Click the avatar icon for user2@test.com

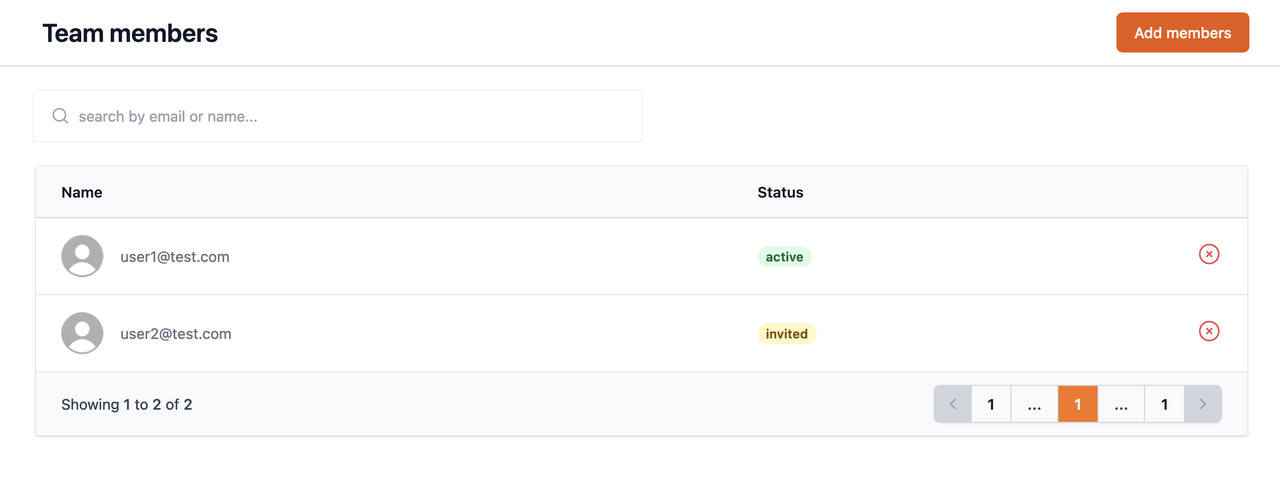click(x=82, y=333)
